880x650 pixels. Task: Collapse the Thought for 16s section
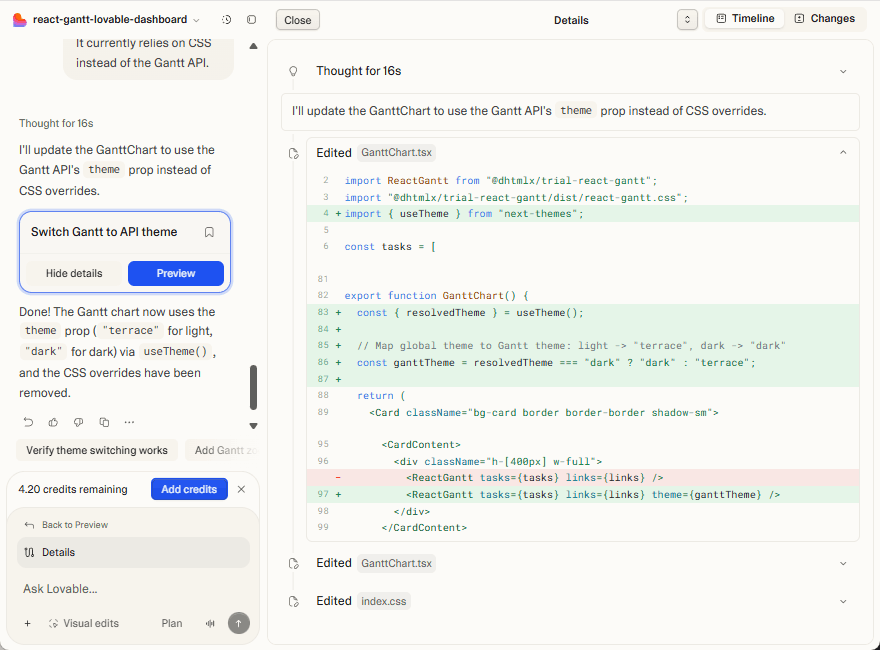pos(842,71)
